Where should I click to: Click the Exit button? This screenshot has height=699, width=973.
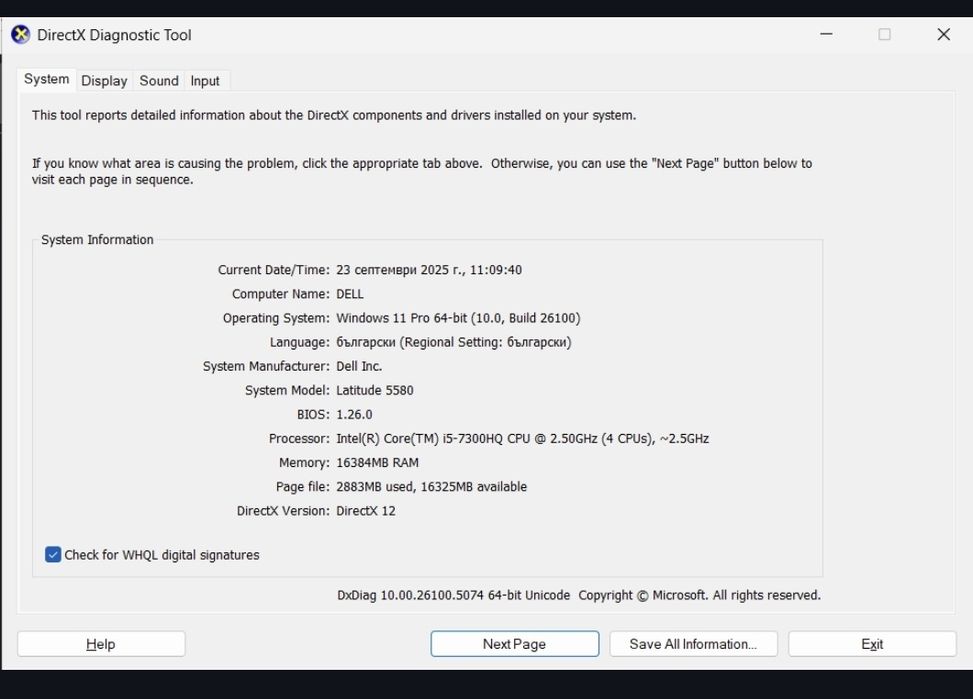click(872, 644)
